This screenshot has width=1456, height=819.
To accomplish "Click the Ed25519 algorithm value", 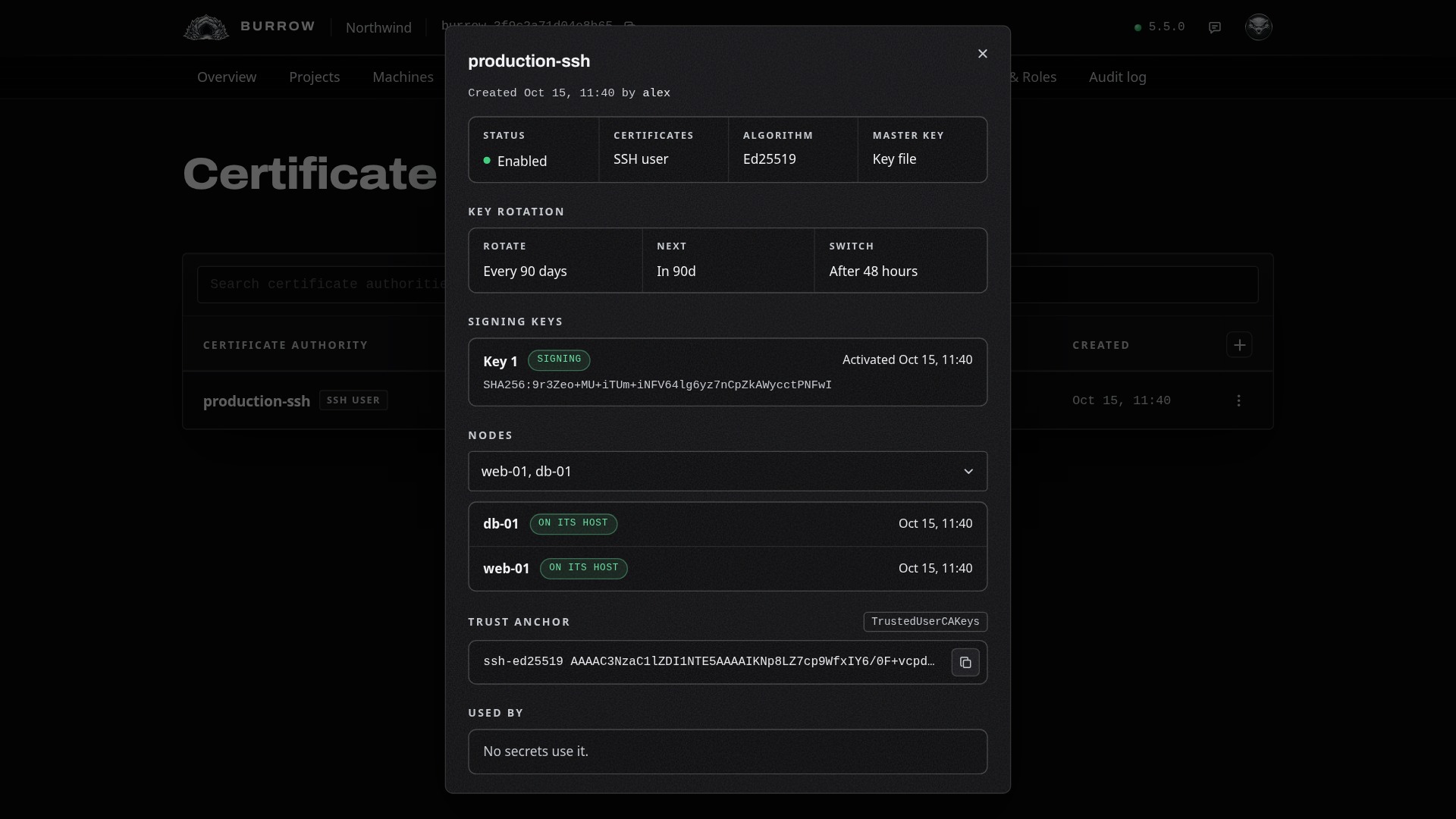I will [770, 159].
